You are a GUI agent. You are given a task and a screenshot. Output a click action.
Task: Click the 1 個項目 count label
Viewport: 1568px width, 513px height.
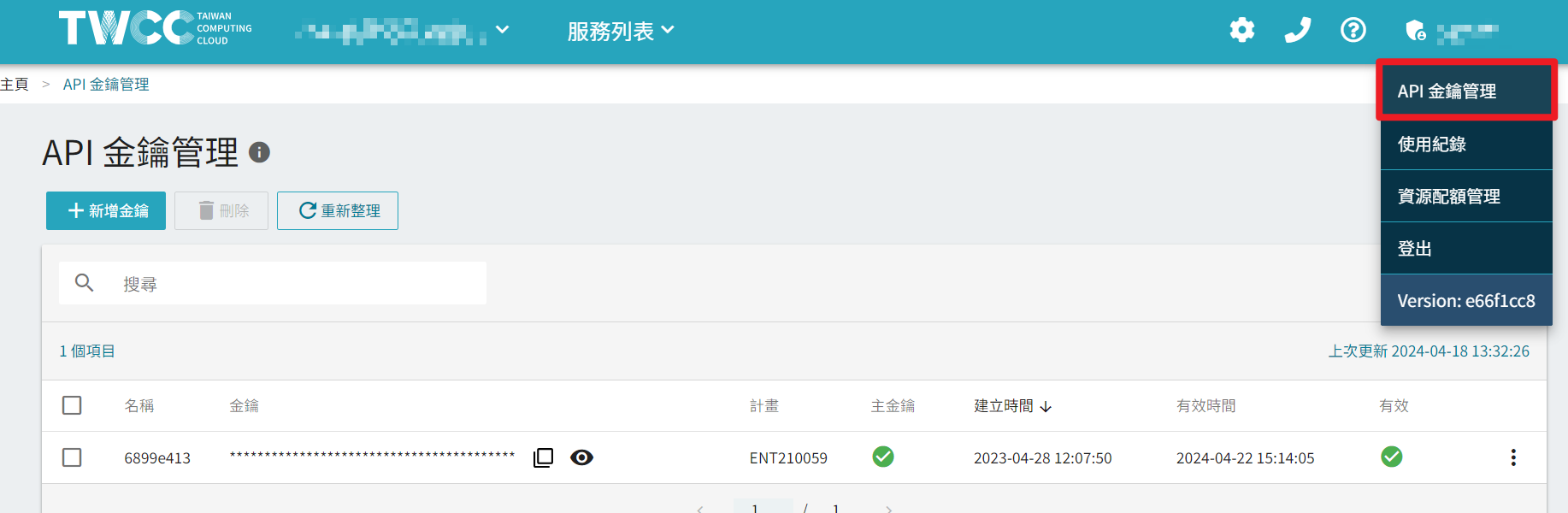[x=87, y=351]
